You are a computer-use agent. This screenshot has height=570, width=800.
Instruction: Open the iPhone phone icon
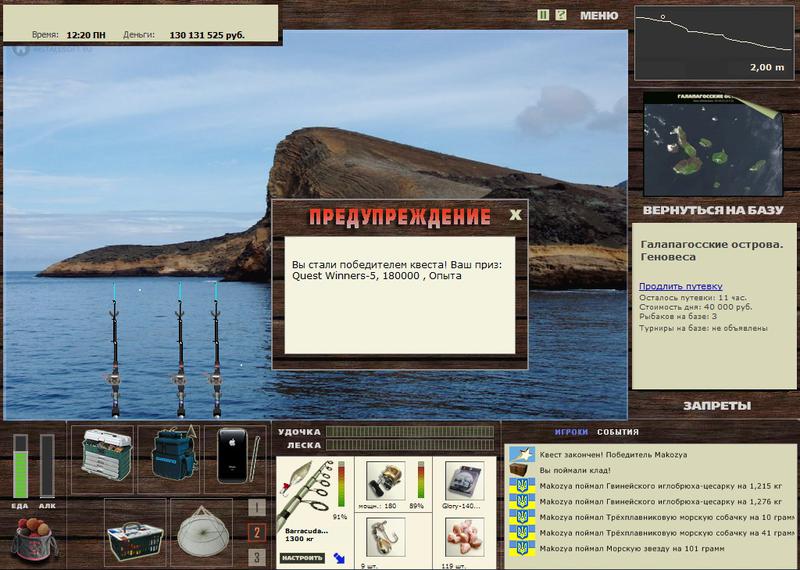tap(233, 456)
